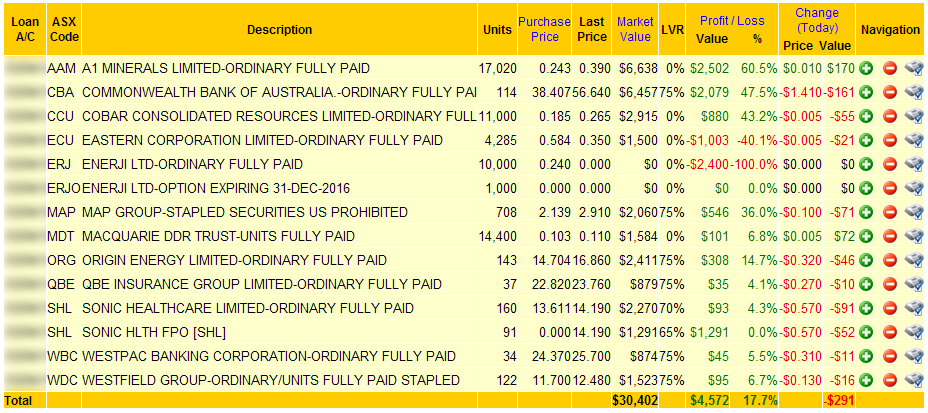Click the red minus icon for MDT
This screenshot has width=928, height=413.
tap(890, 237)
